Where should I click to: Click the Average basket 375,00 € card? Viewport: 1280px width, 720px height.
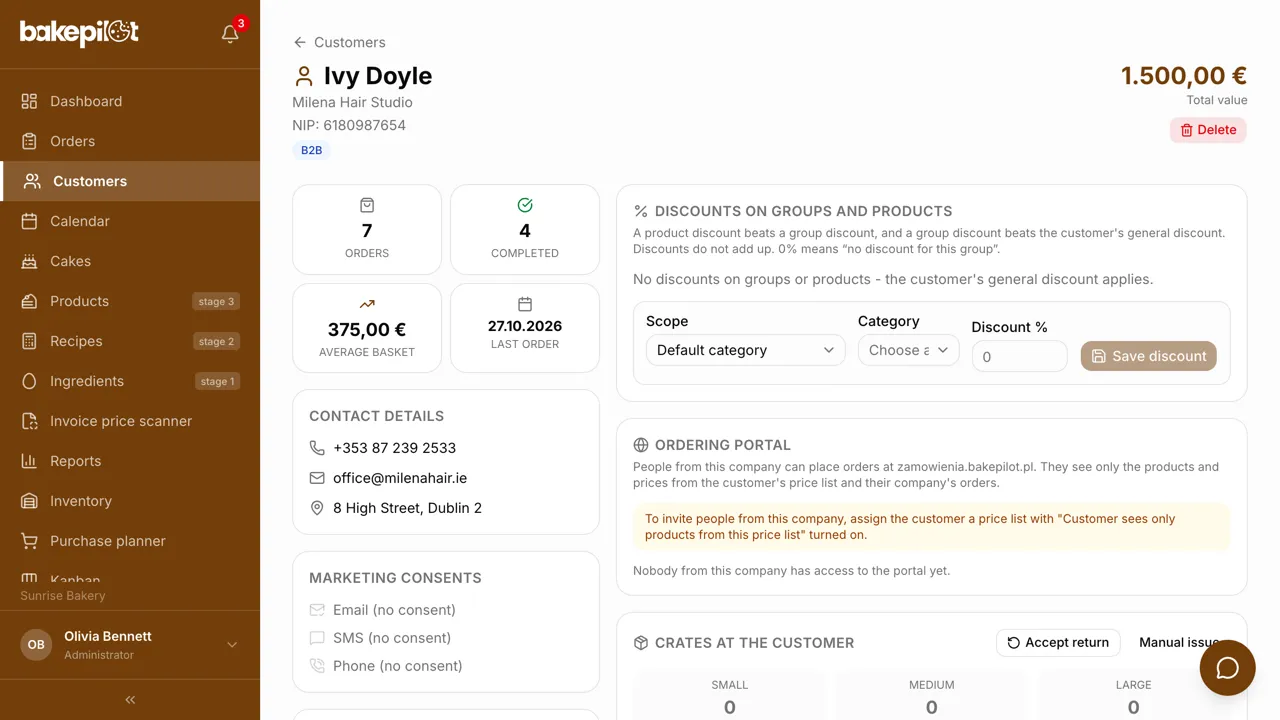[x=367, y=328]
